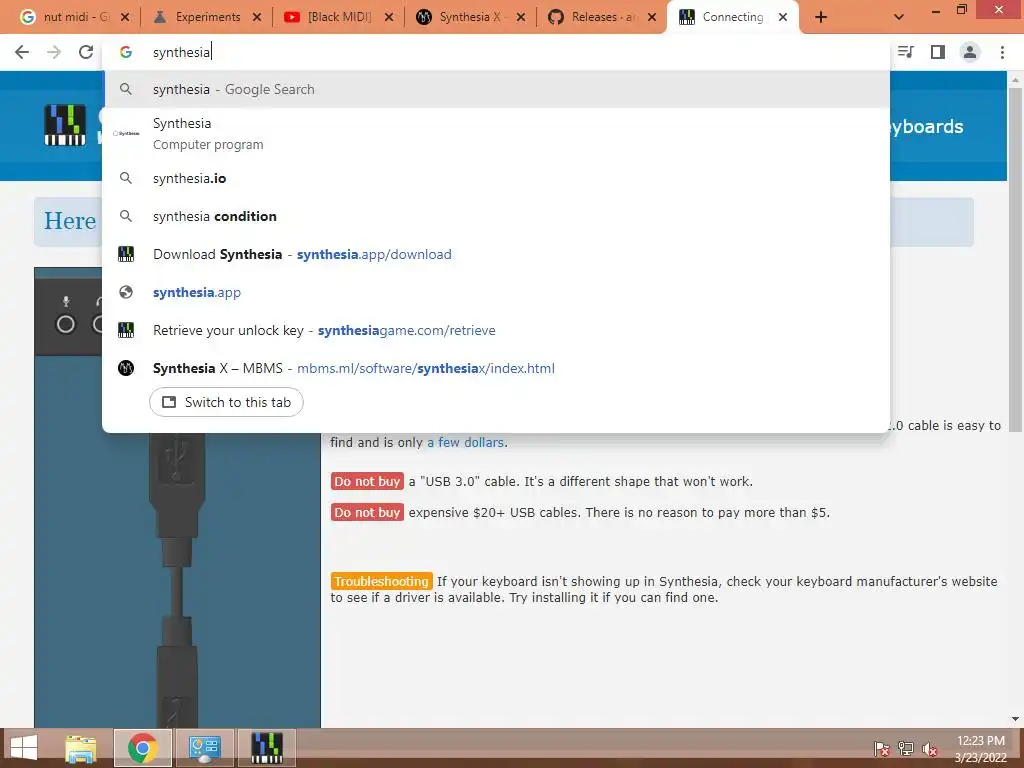Open the Synthesia app on the taskbar
Screen dimensions: 1024x768
click(266, 748)
